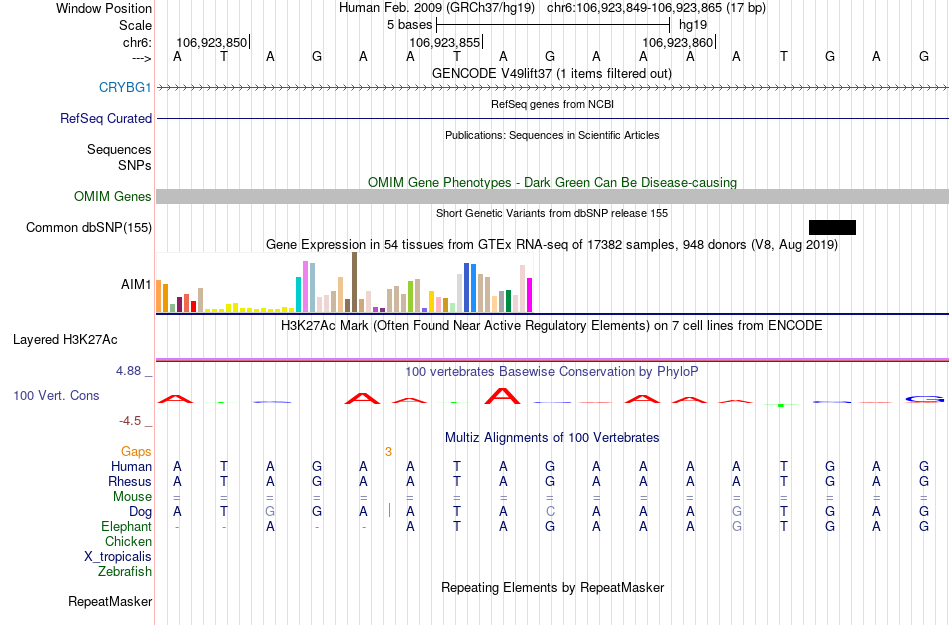
Task: Click the SNPs publications track label
Action: (x=135, y=165)
